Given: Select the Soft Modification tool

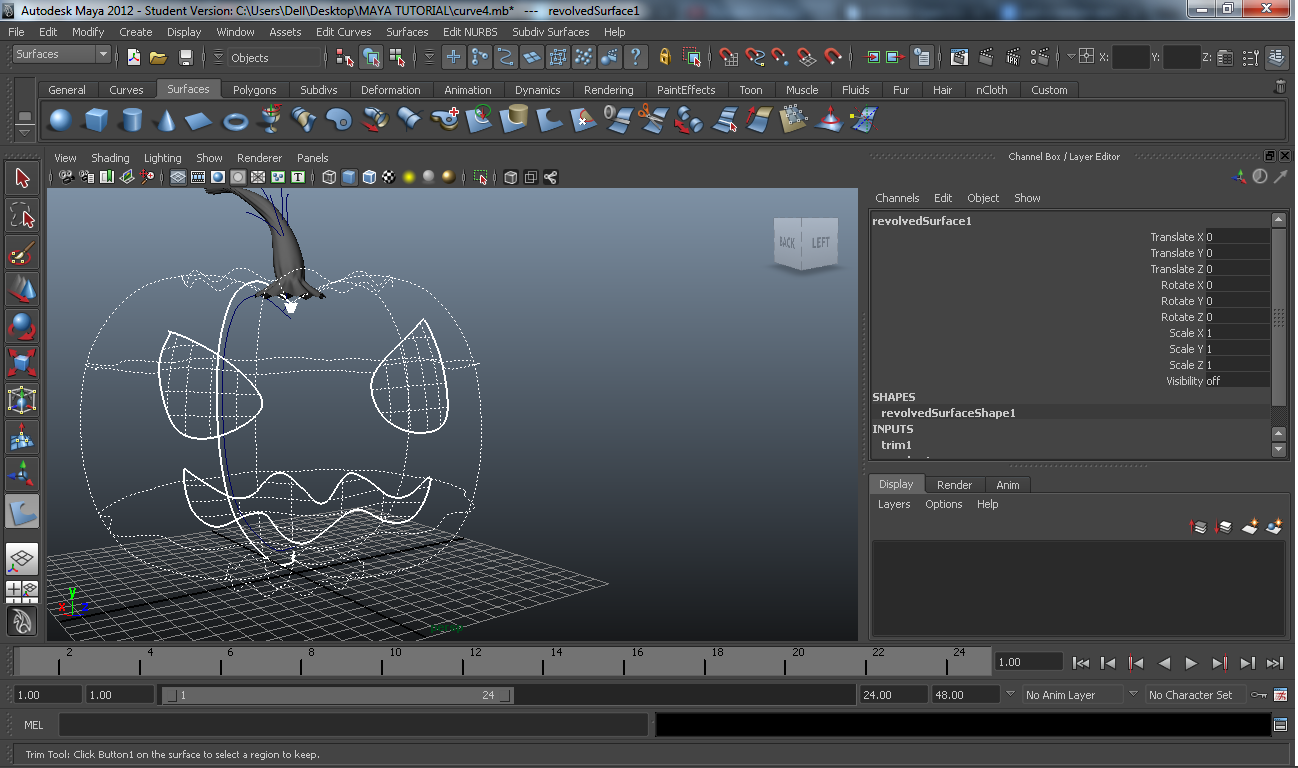Looking at the screenshot, I should [22, 438].
